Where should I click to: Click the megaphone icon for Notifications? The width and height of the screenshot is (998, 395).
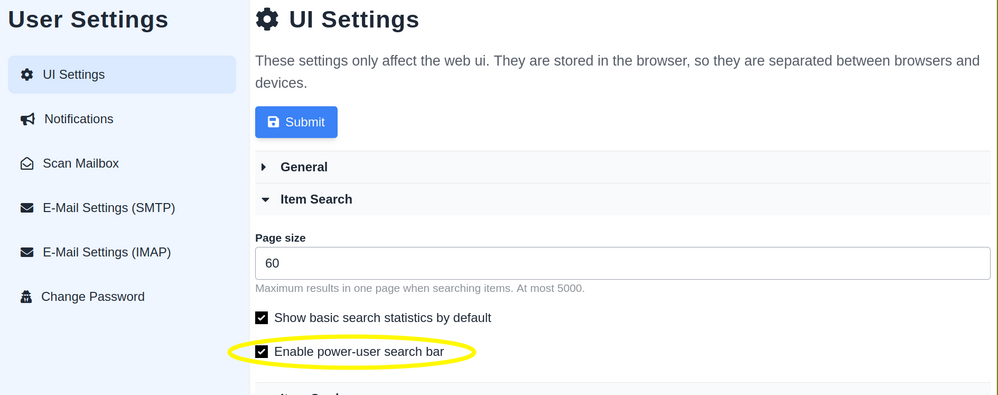click(27, 119)
